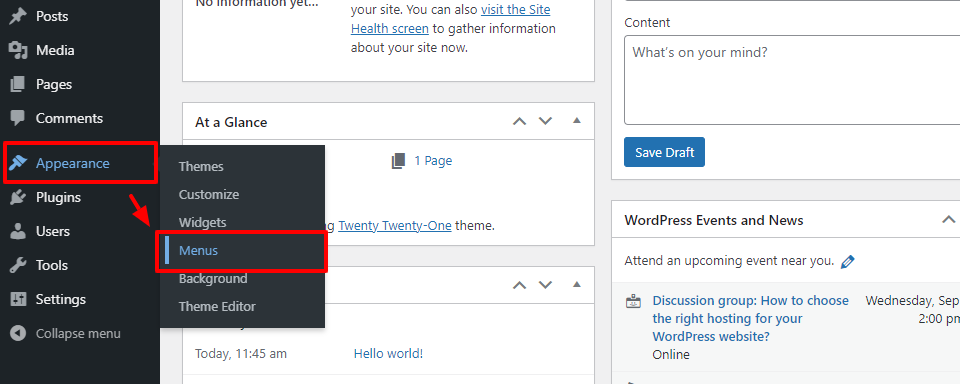Click the At a Glance heading

coord(231,122)
